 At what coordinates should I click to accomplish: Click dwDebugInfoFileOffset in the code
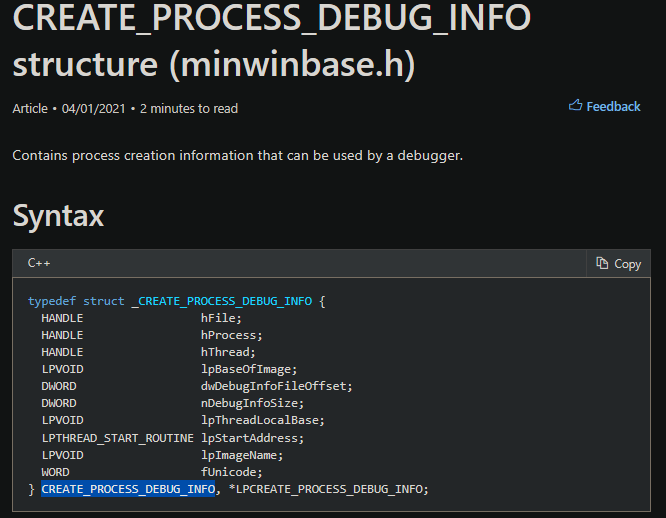point(276,386)
